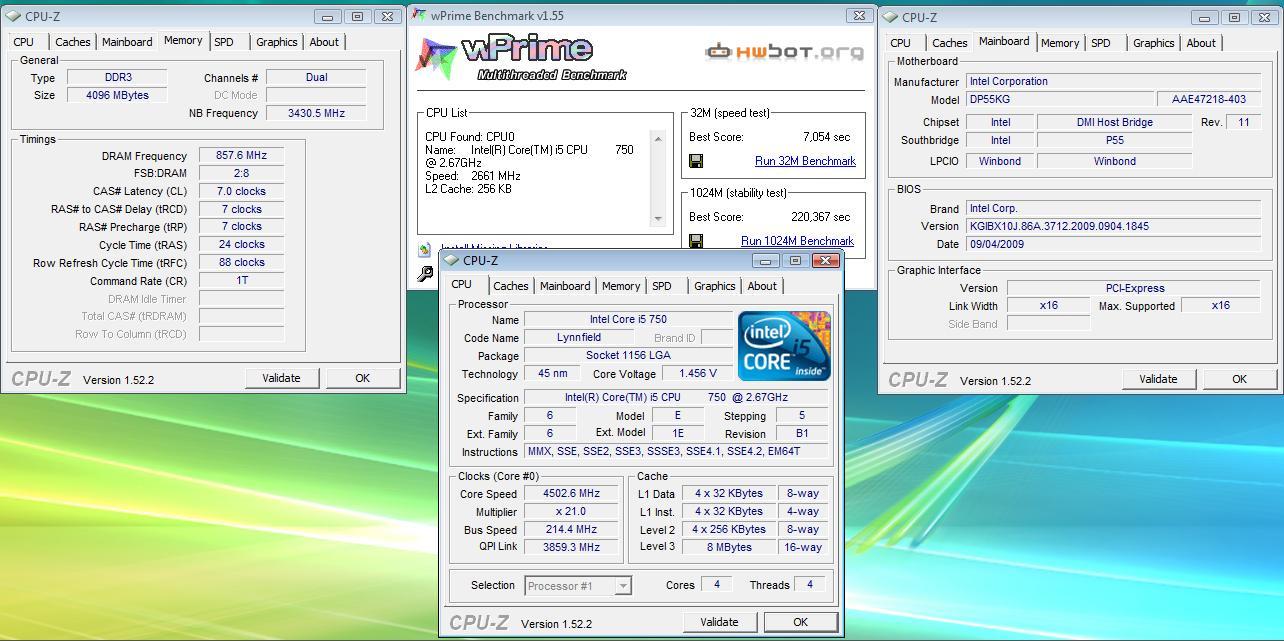Click the Level 3 cache value 8 MBytes
This screenshot has height=641, width=1284.
click(730, 548)
